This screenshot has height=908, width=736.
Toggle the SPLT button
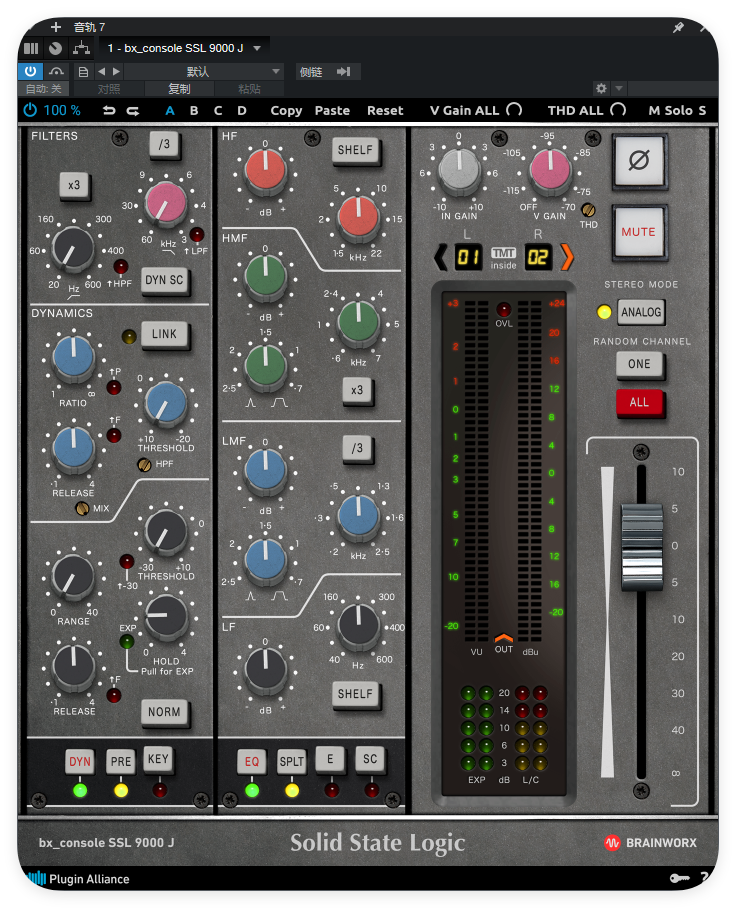click(291, 761)
